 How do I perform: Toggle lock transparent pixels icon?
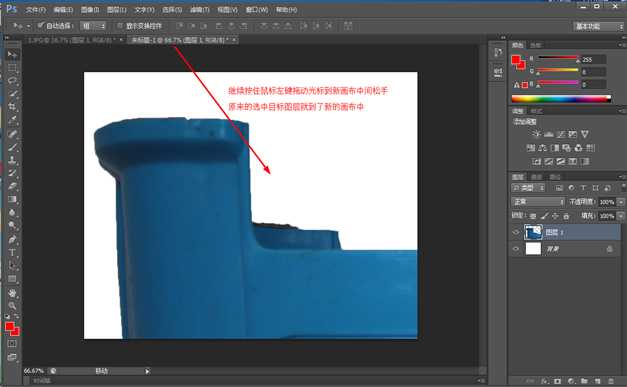[533, 216]
